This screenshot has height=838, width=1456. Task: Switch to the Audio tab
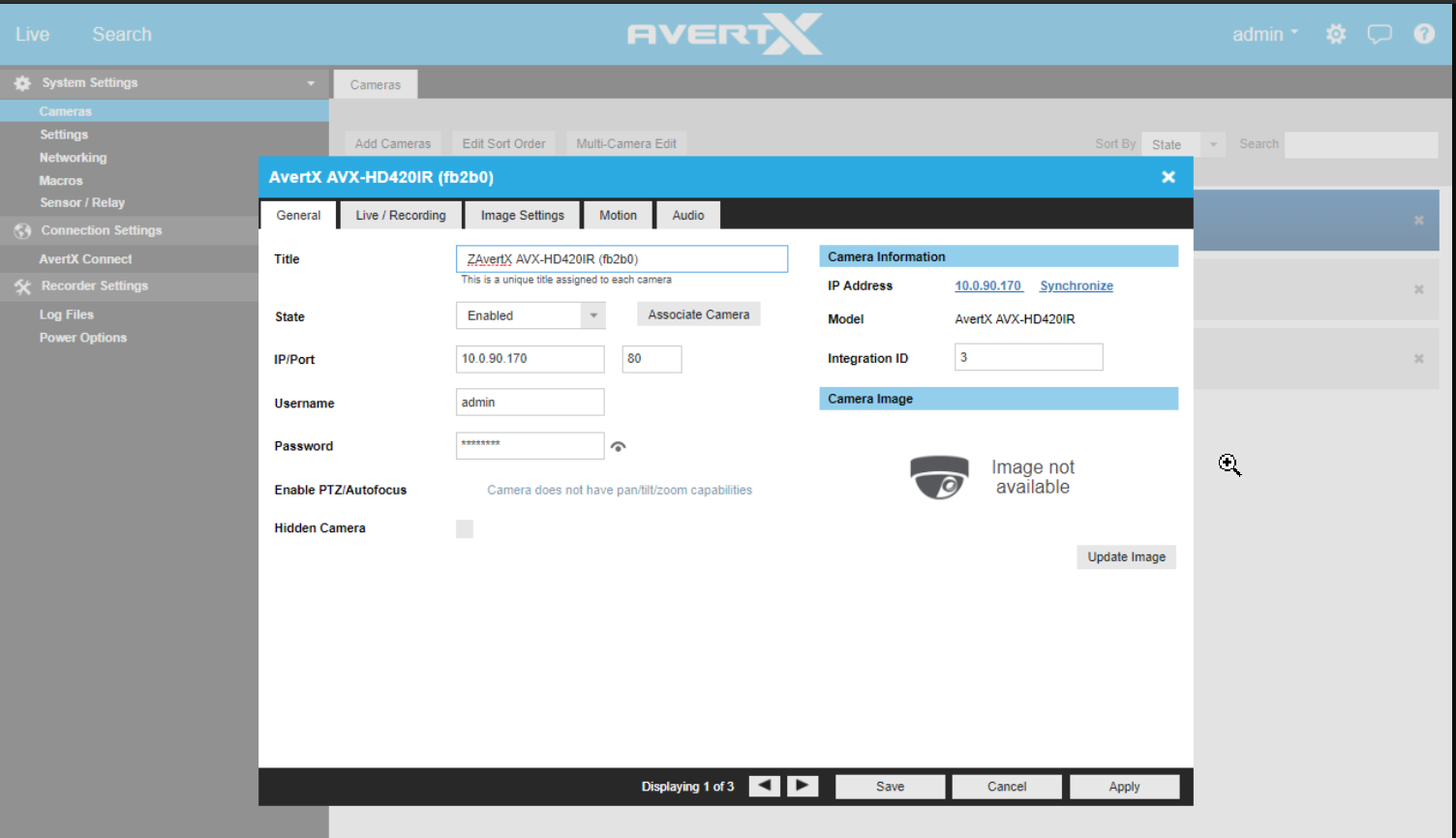[x=688, y=215]
